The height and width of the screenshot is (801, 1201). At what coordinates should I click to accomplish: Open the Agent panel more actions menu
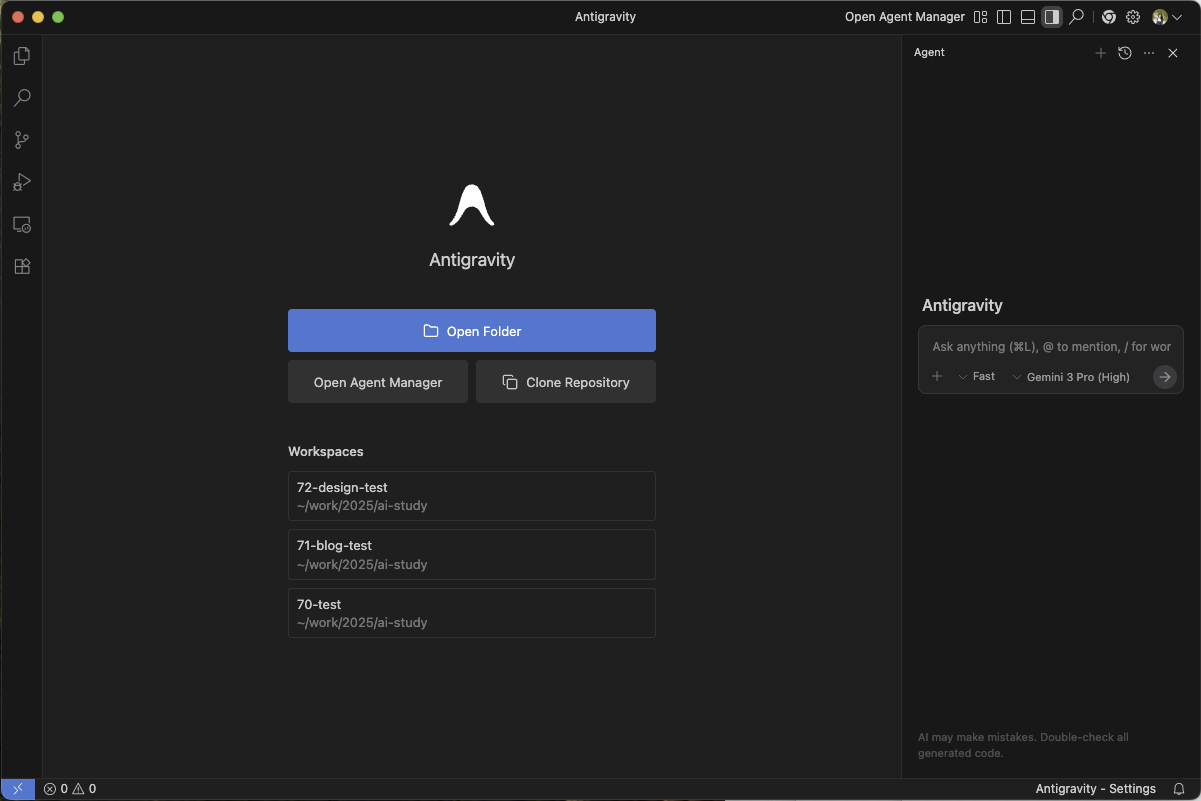click(x=1149, y=53)
